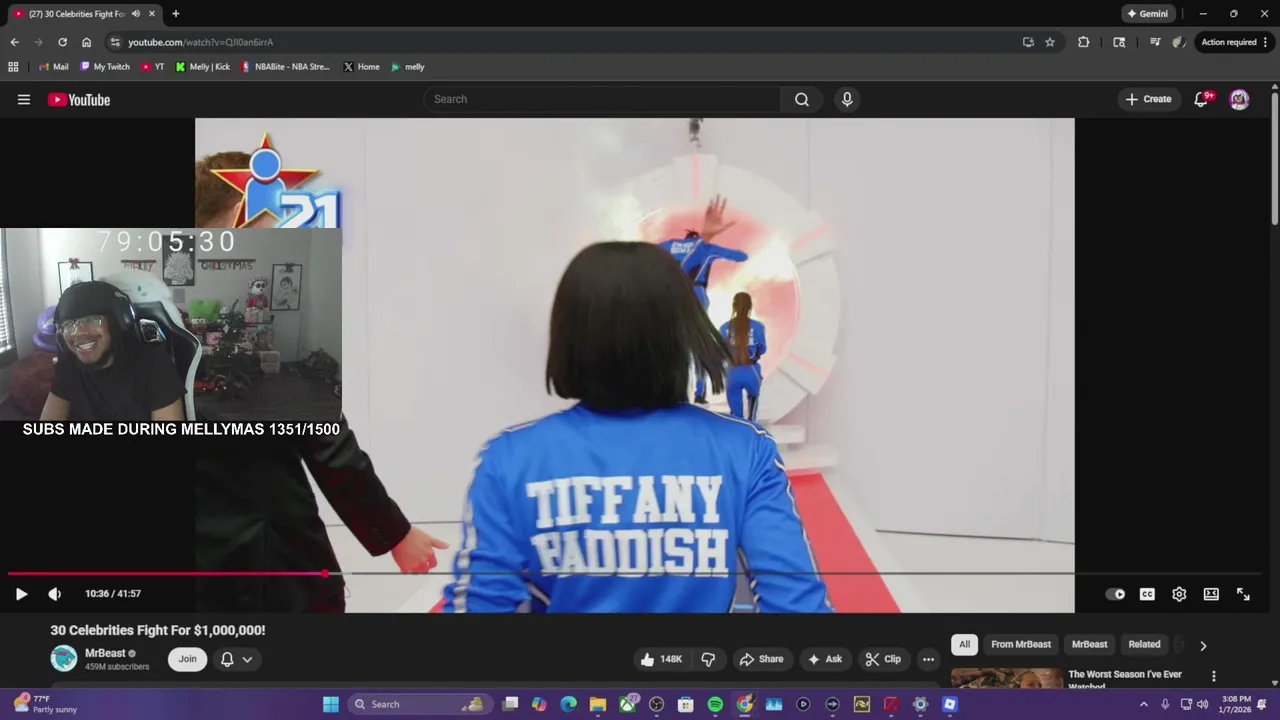
Task: Open the YouTube account avatar menu
Action: click(x=1239, y=99)
